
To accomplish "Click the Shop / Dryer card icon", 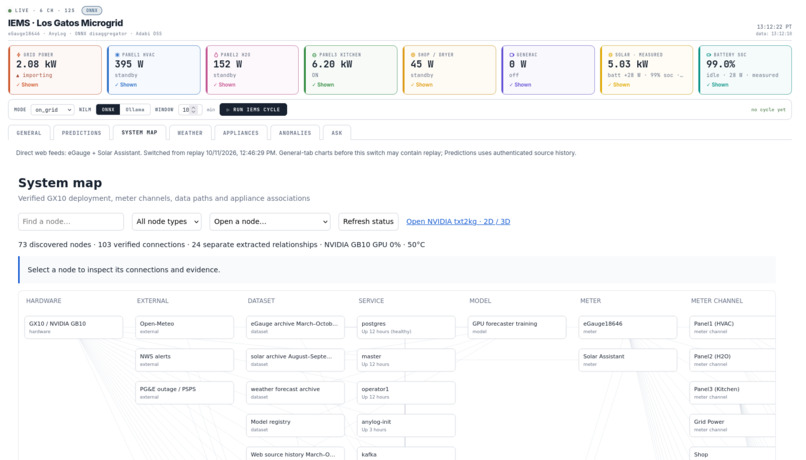I will click(413, 54).
